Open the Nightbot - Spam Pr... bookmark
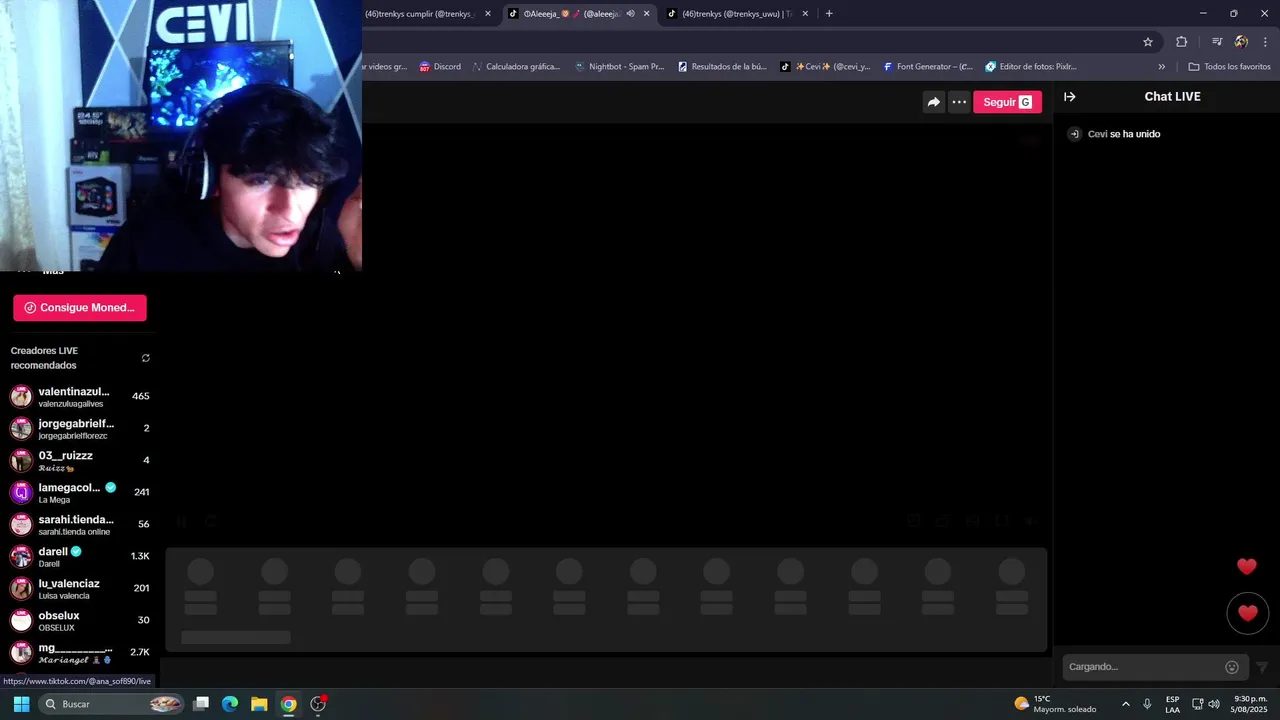The width and height of the screenshot is (1280, 720). tap(619, 67)
